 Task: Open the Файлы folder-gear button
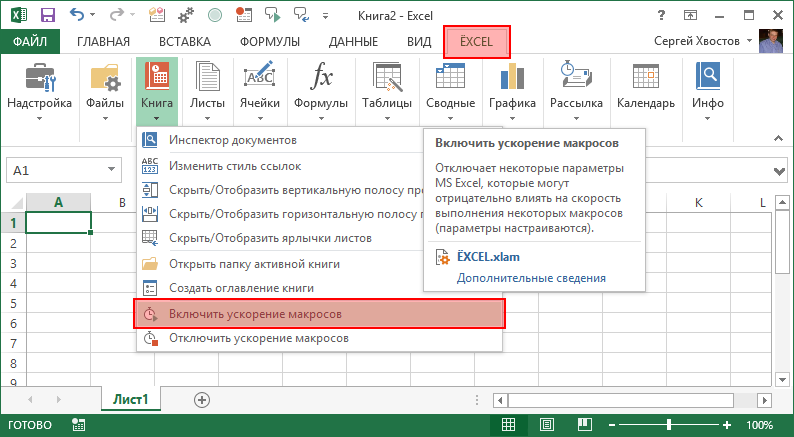[x=105, y=91]
